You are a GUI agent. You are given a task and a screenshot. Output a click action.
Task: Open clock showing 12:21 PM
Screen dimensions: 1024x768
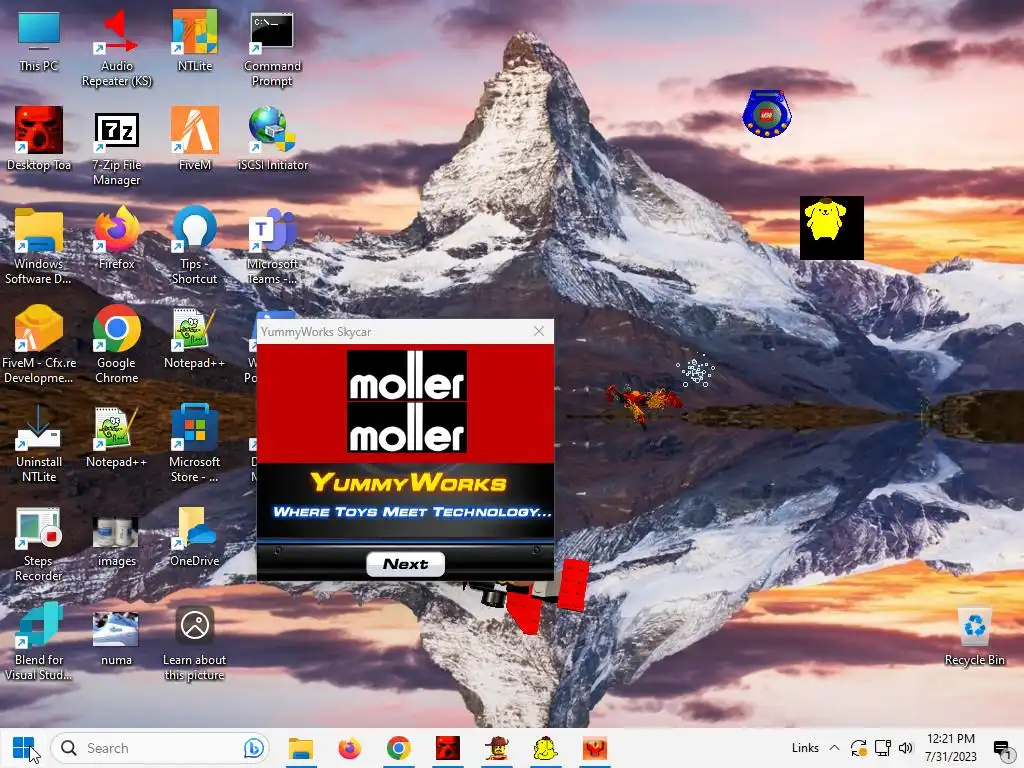951,748
